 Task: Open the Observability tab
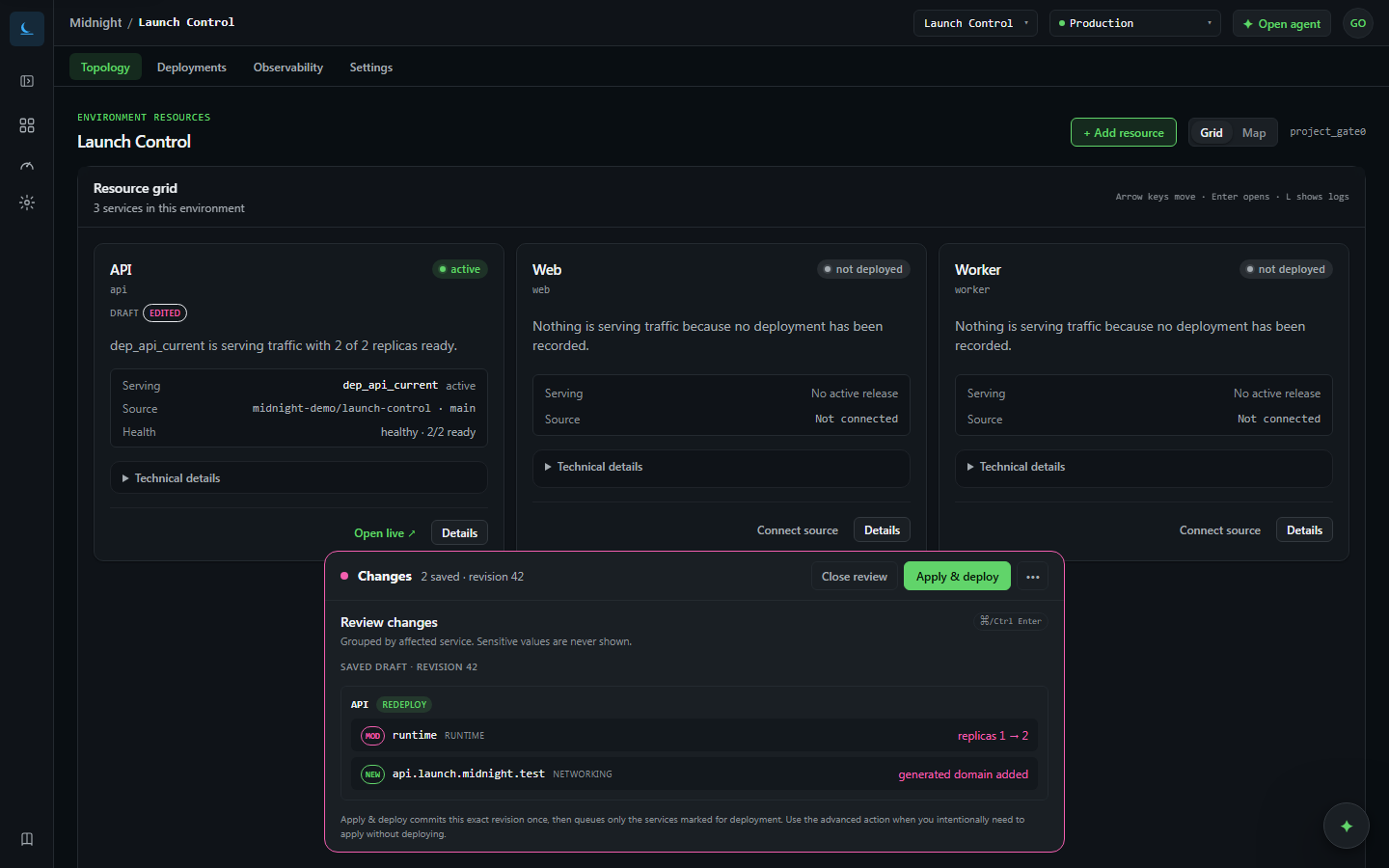coord(288,68)
